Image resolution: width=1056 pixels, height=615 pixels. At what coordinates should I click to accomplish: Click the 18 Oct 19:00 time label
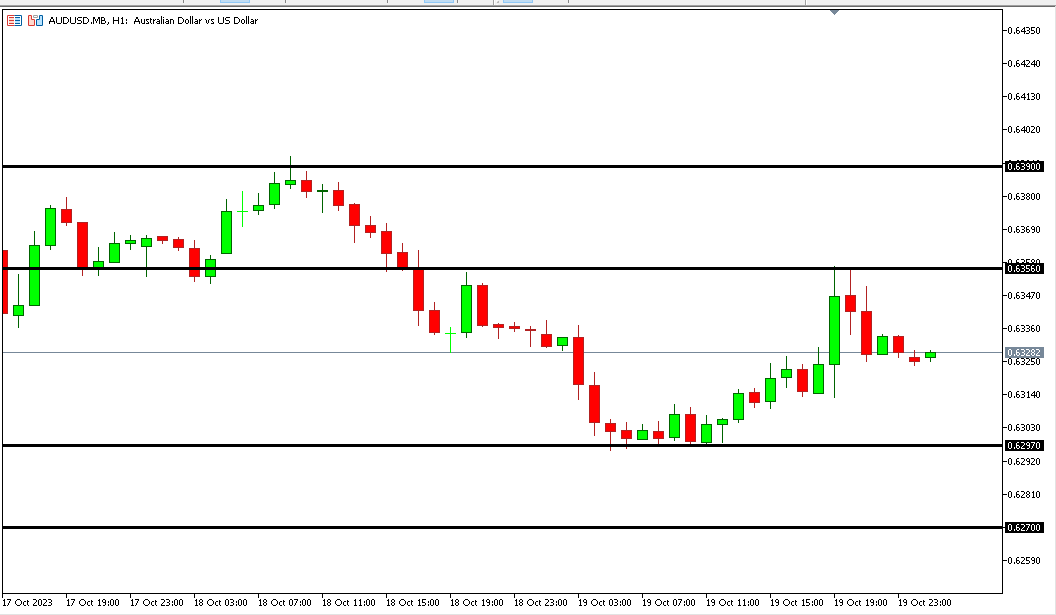pos(476,602)
